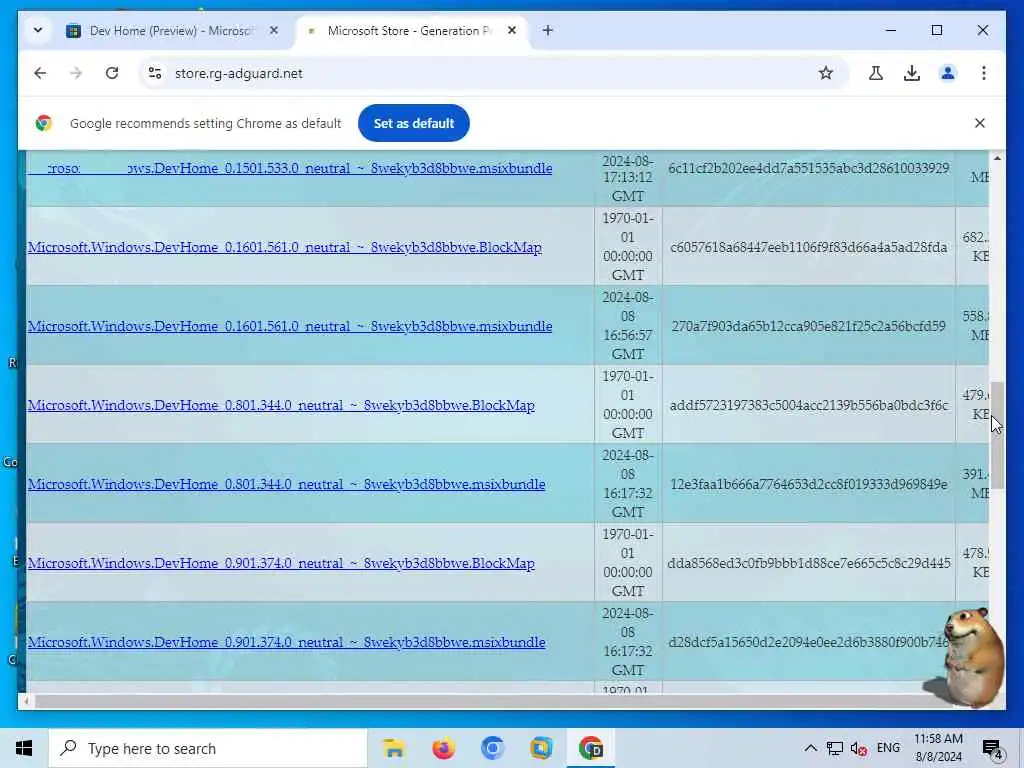Viewport: 1024px width, 768px height.
Task: Click hash dda8568ed3c0fb9bbb1d88ce7e665c5c8c29d445
Action: [808, 564]
